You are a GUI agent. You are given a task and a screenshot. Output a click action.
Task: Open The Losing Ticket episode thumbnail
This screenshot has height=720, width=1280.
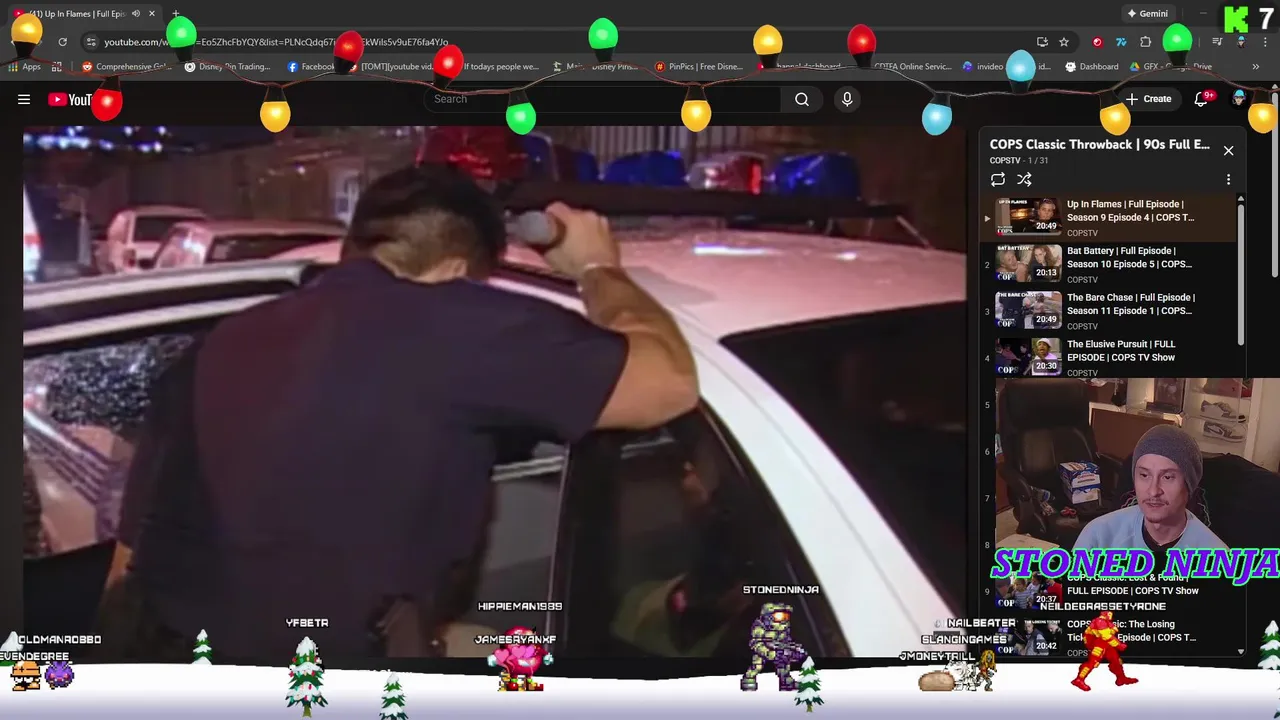(x=1028, y=637)
